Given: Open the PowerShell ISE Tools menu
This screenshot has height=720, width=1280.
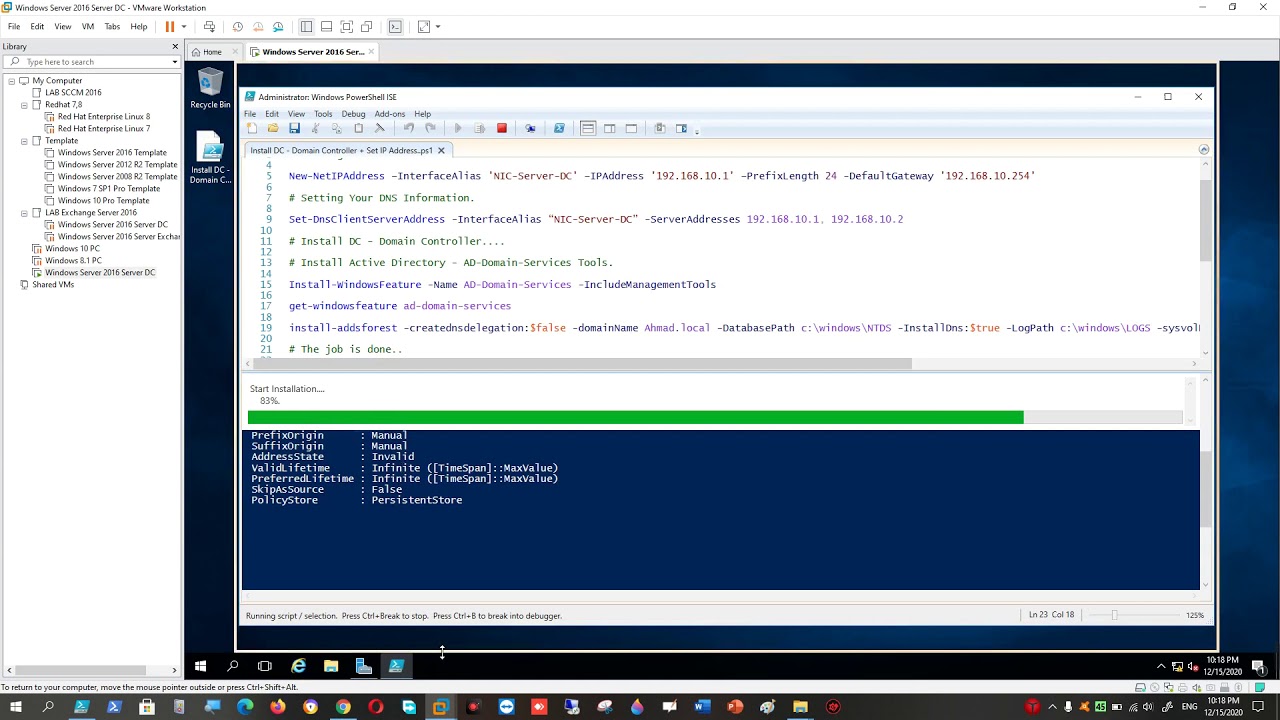Looking at the screenshot, I should coord(323,114).
